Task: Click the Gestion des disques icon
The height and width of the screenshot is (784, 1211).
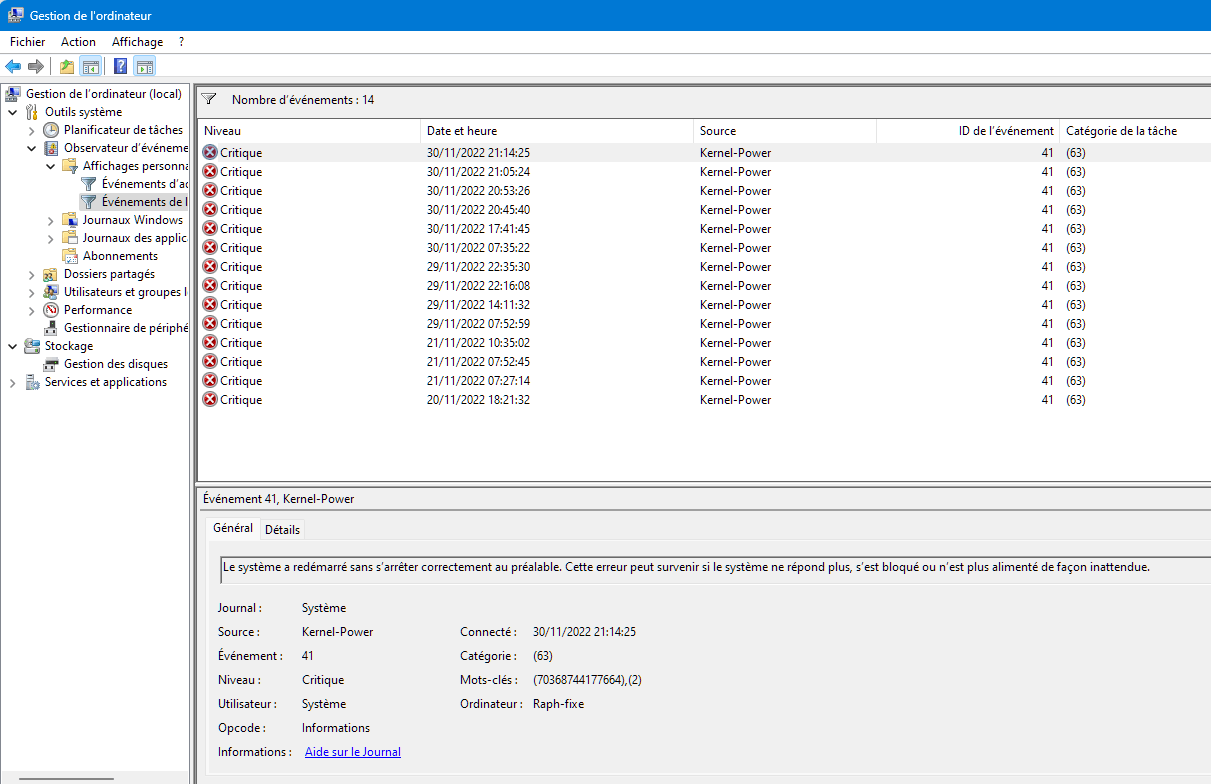Action: pos(51,364)
